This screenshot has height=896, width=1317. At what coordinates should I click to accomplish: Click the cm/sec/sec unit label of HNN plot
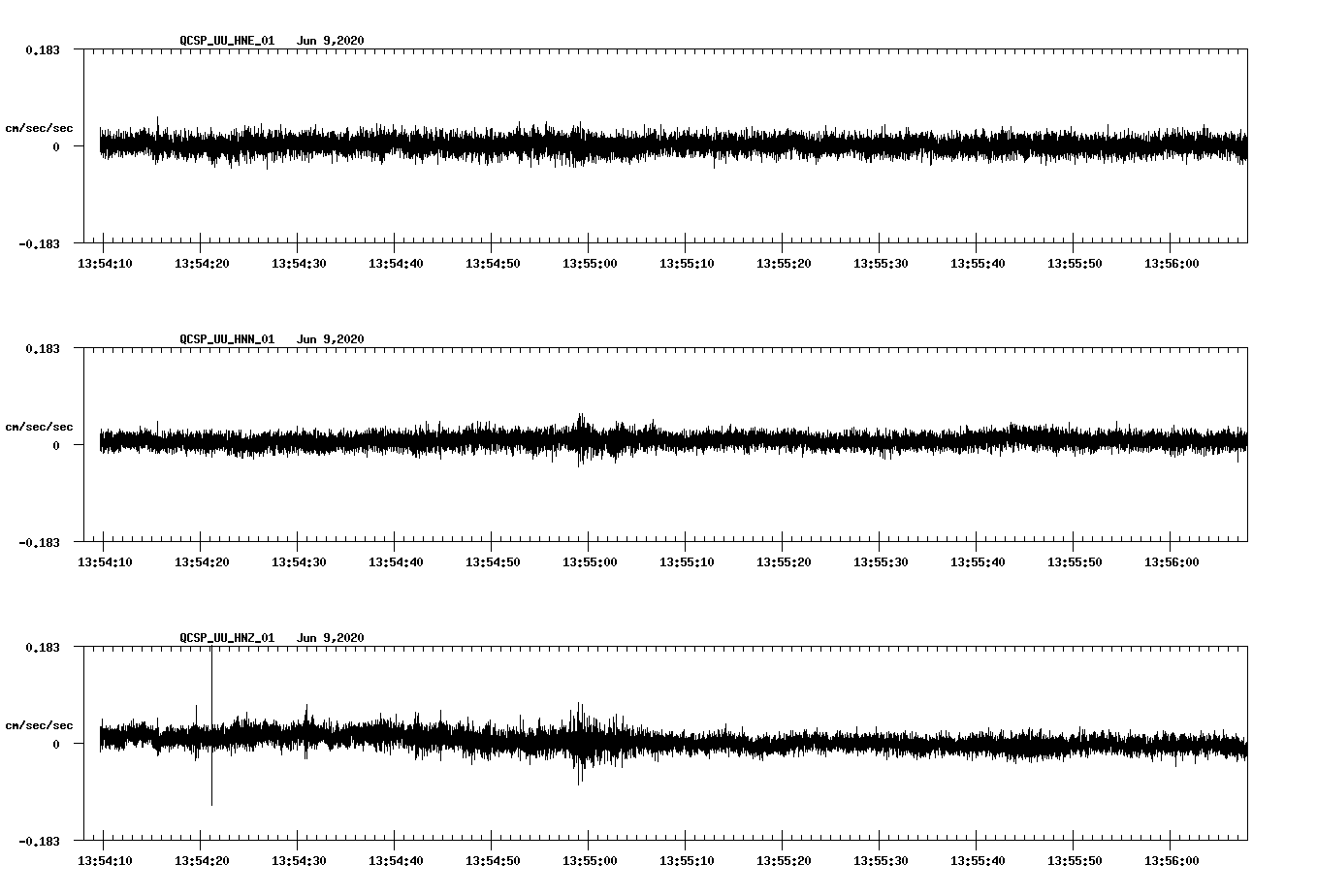[x=39, y=428]
